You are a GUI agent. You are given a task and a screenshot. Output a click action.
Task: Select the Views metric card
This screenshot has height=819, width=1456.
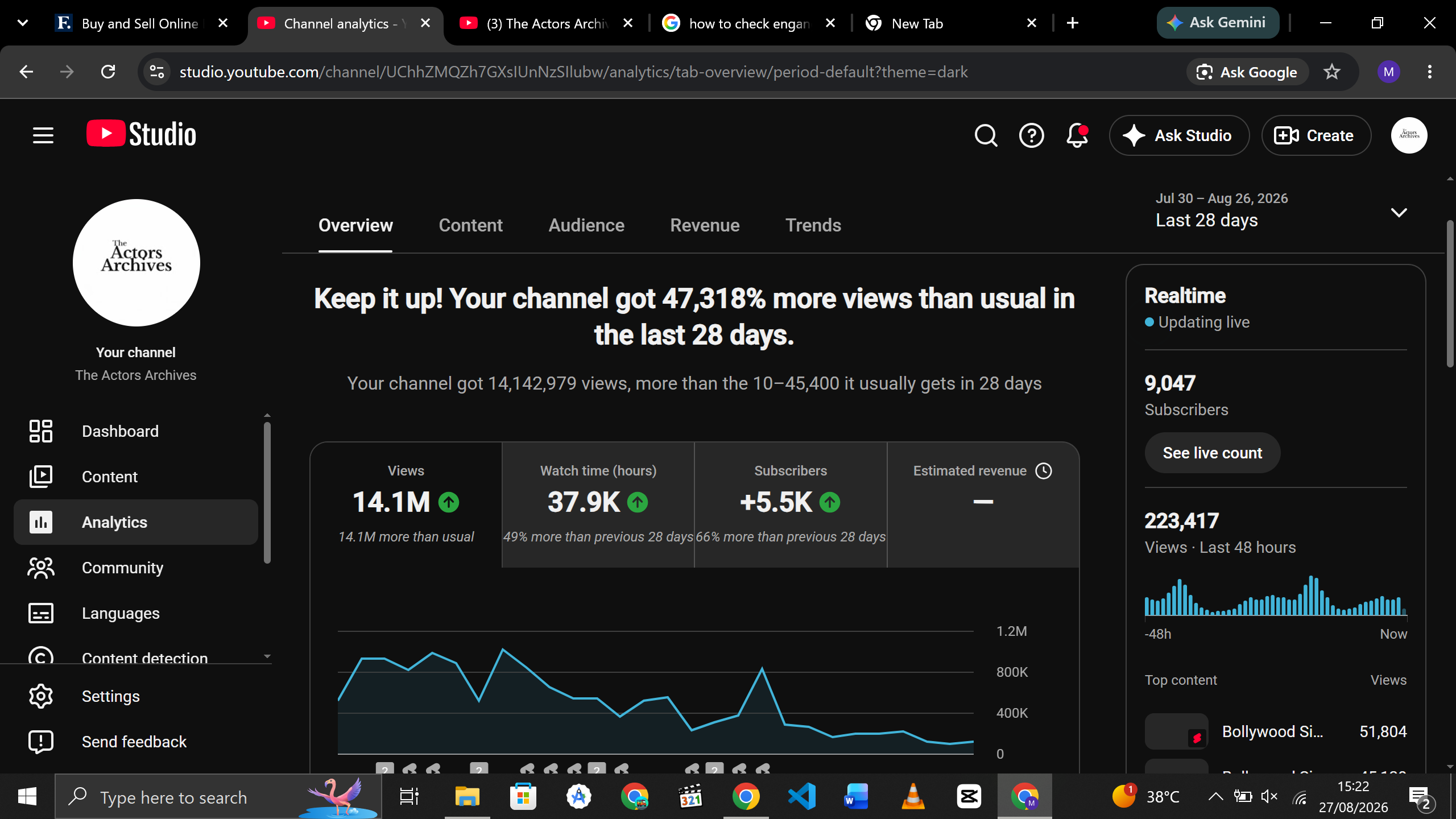coord(406,504)
